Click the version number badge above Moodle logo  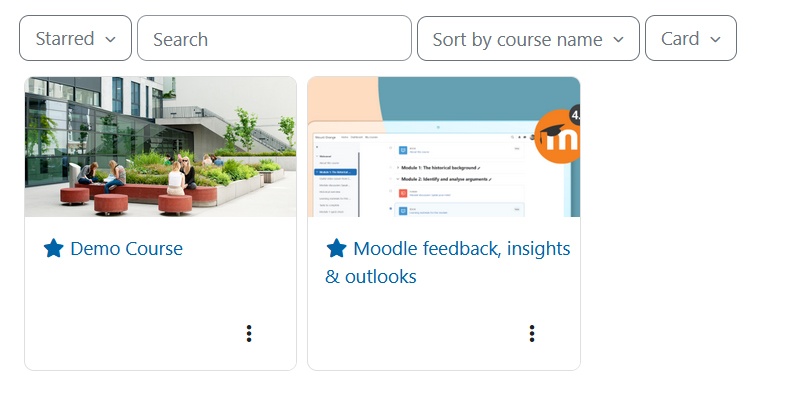click(x=575, y=116)
